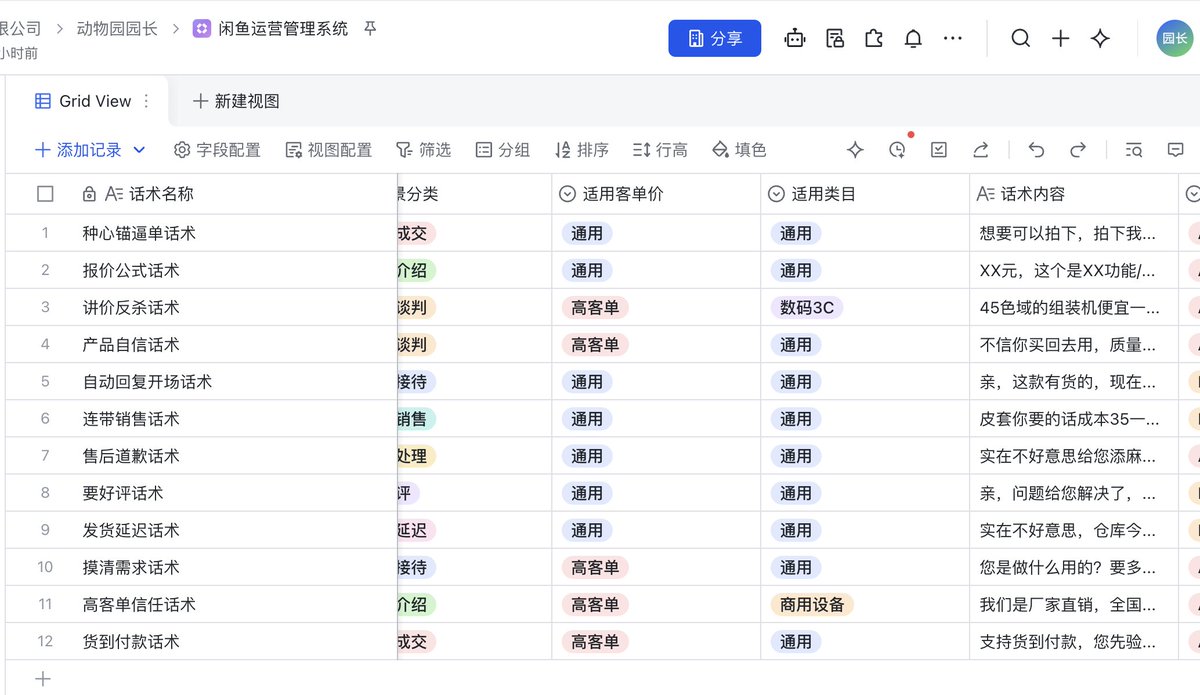Screen dimensions: 1200x695
Task: Open the three-dot more menu in header
Action: [x=953, y=38]
